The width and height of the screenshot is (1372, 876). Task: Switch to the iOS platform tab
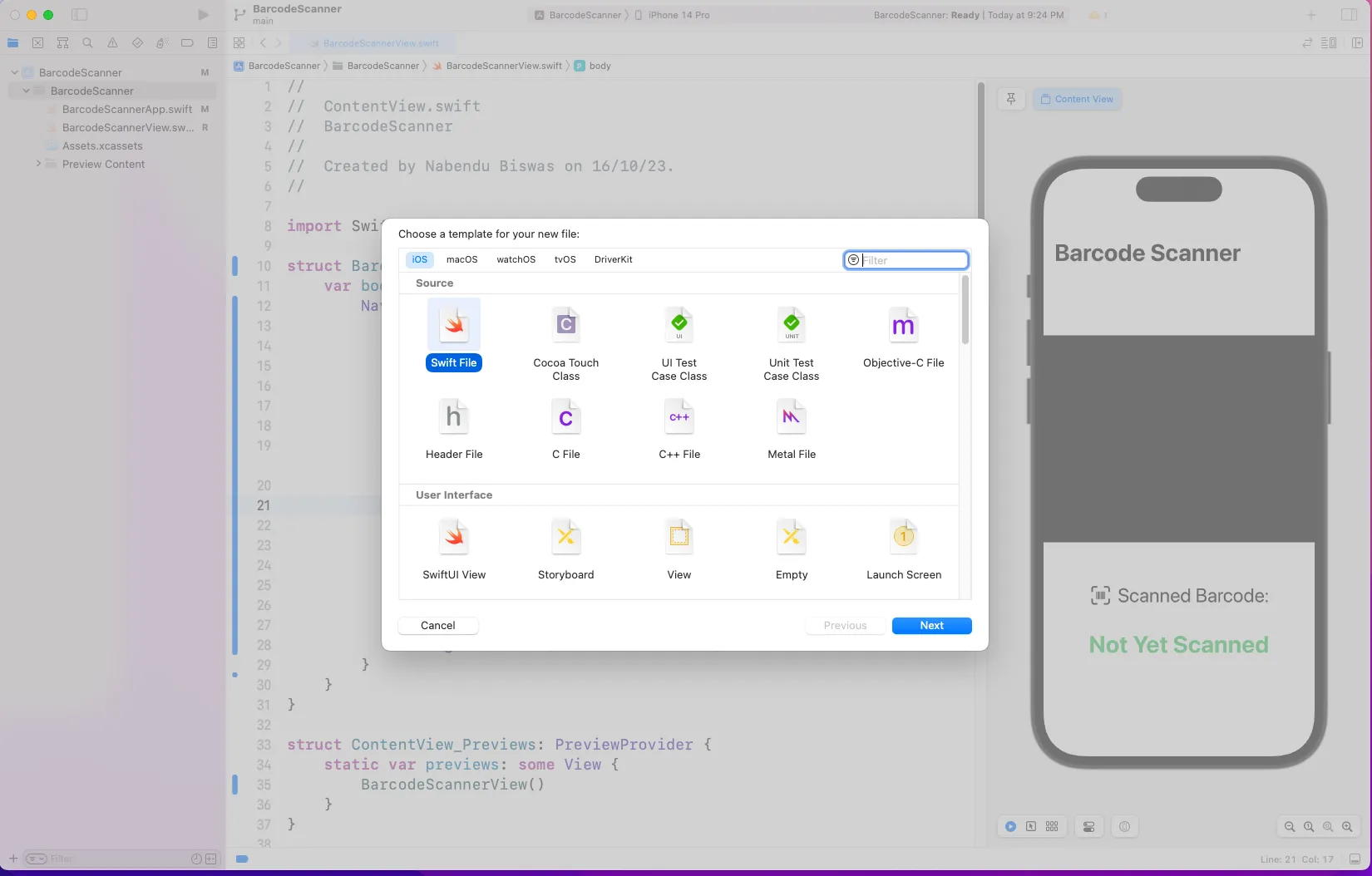[420, 259]
